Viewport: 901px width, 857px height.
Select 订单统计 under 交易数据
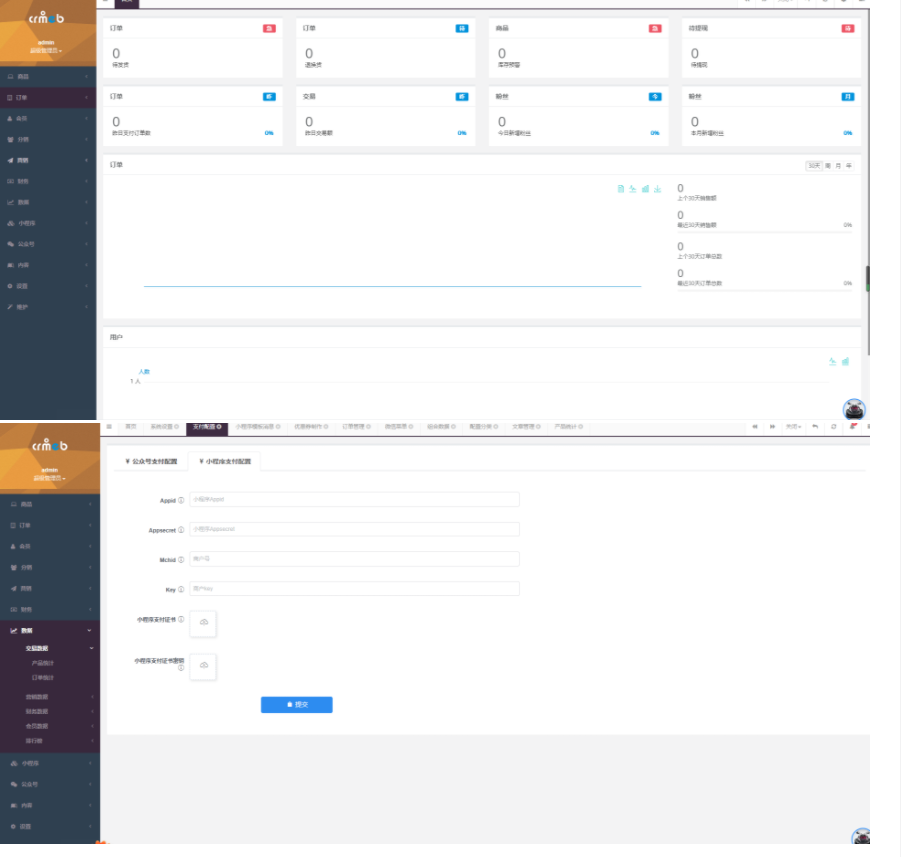click(x=43, y=678)
